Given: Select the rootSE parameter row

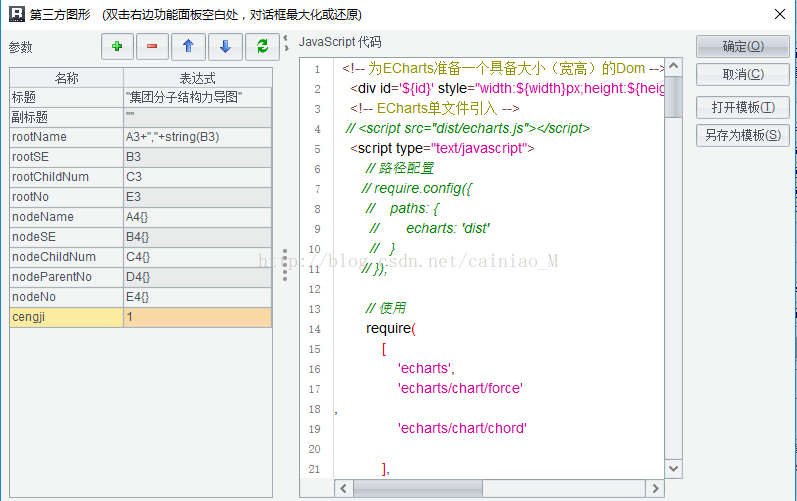Looking at the screenshot, I should [x=67, y=157].
